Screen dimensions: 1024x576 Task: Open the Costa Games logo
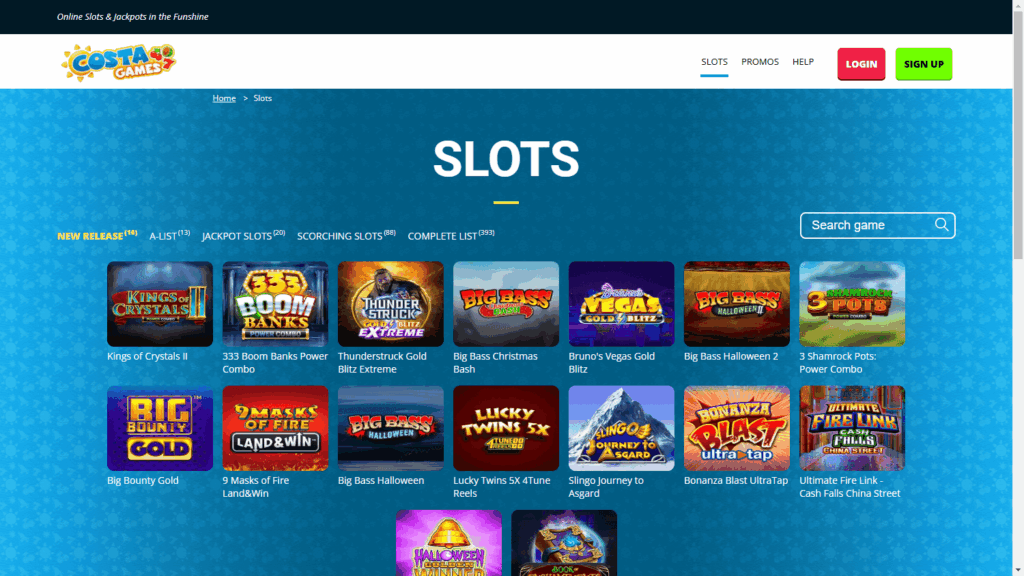118,63
